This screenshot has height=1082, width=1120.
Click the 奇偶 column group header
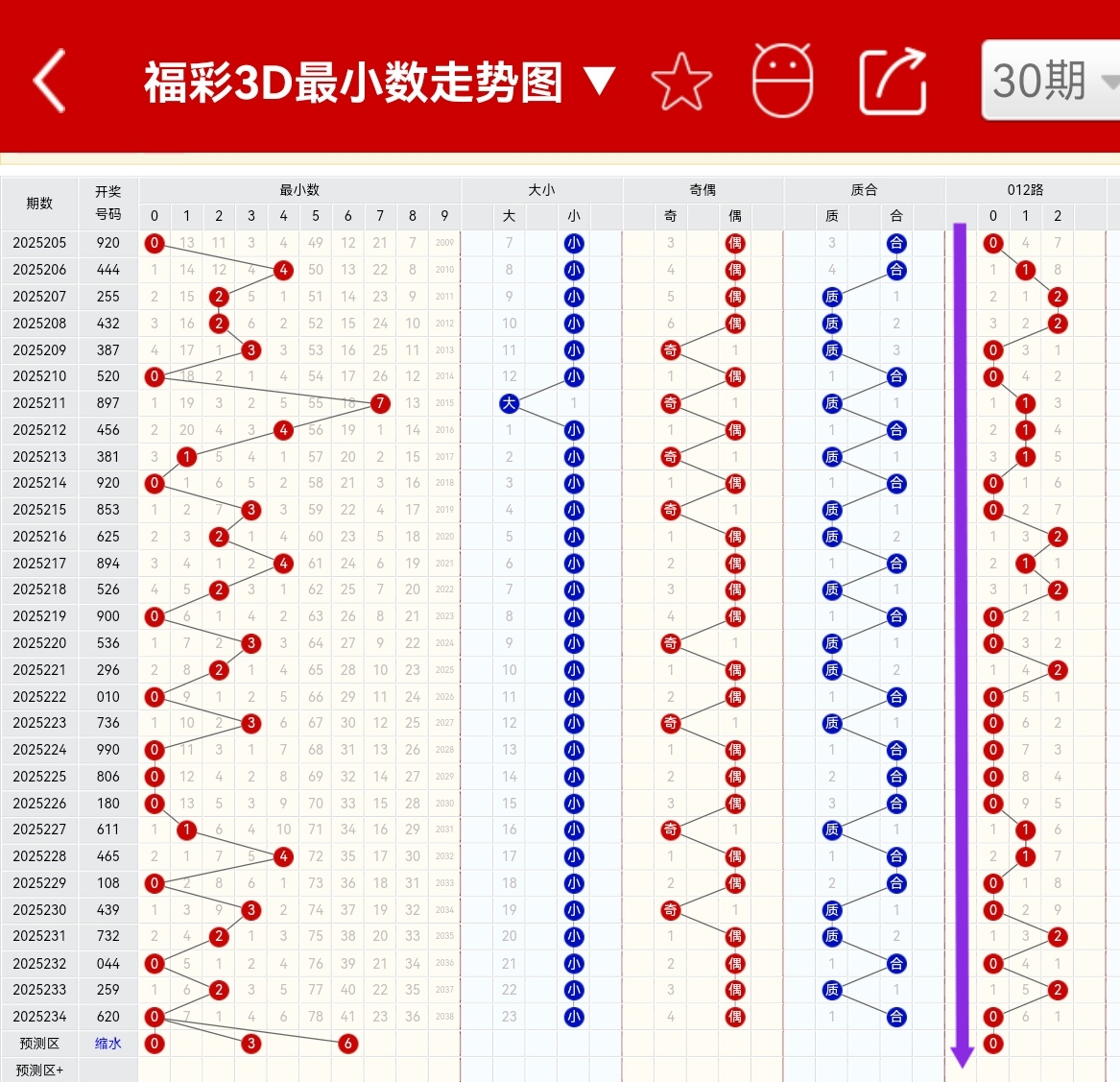coord(703,190)
